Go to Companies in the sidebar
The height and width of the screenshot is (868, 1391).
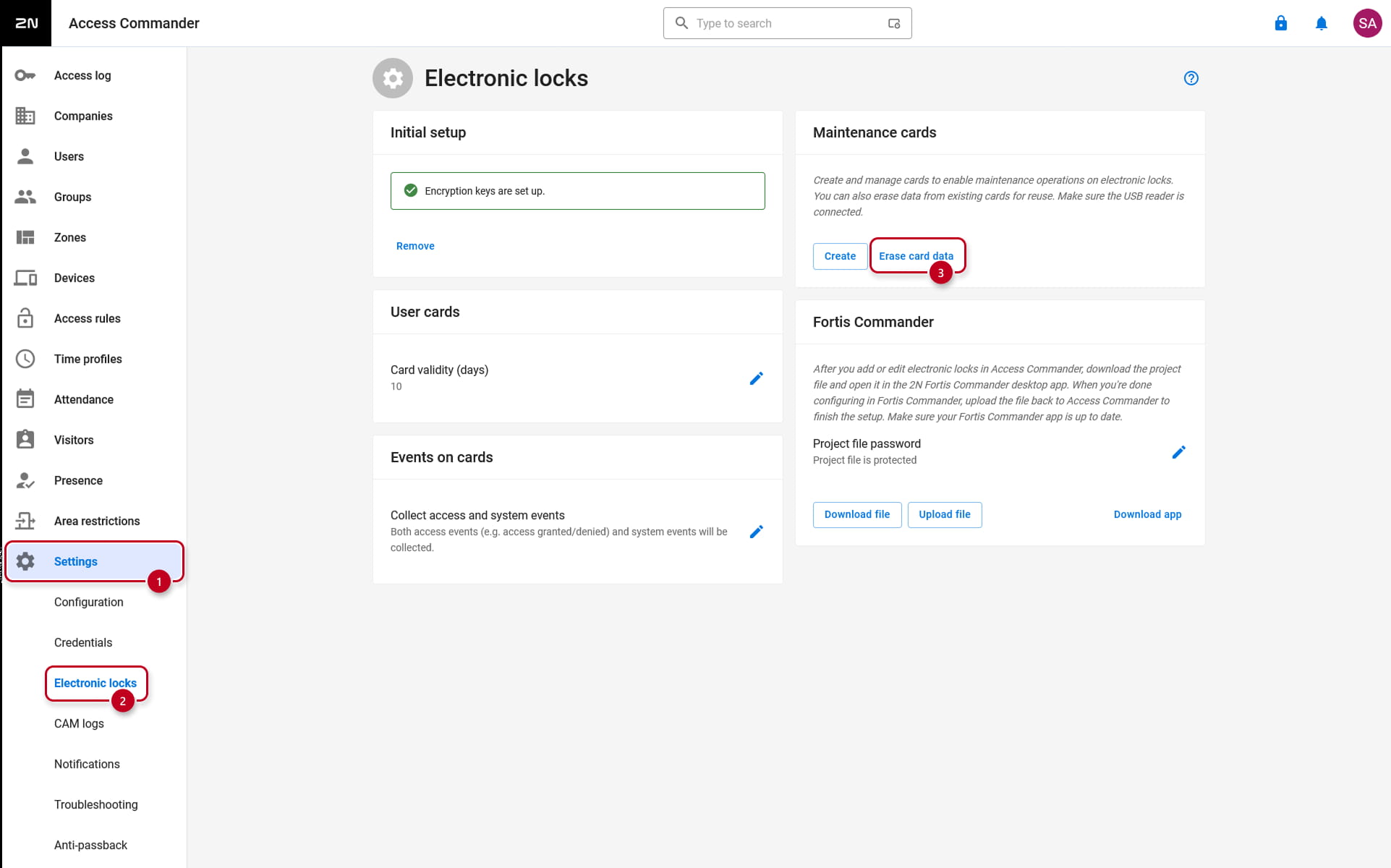pos(94,116)
